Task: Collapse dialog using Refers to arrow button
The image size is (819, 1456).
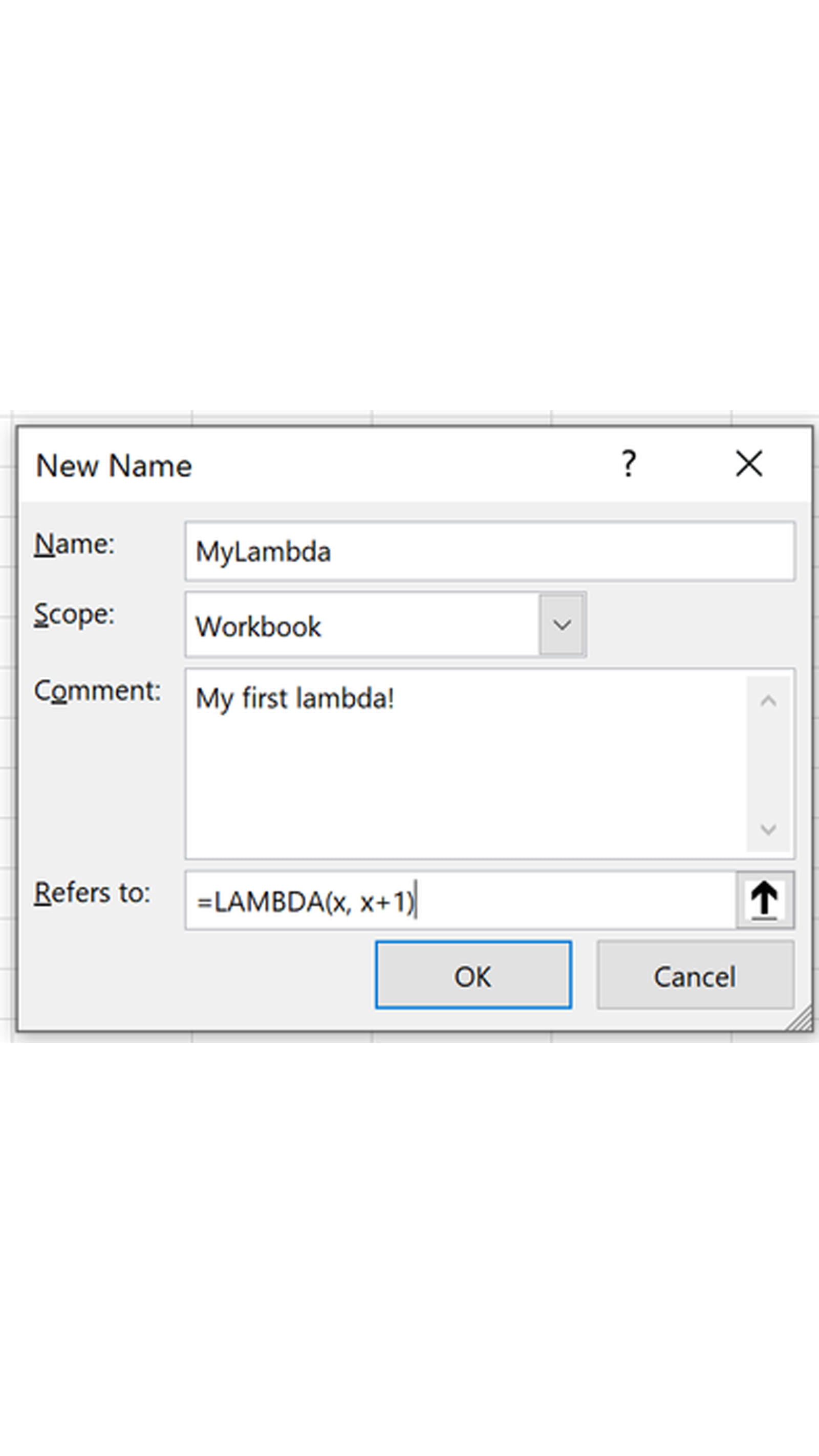Action: click(x=764, y=900)
